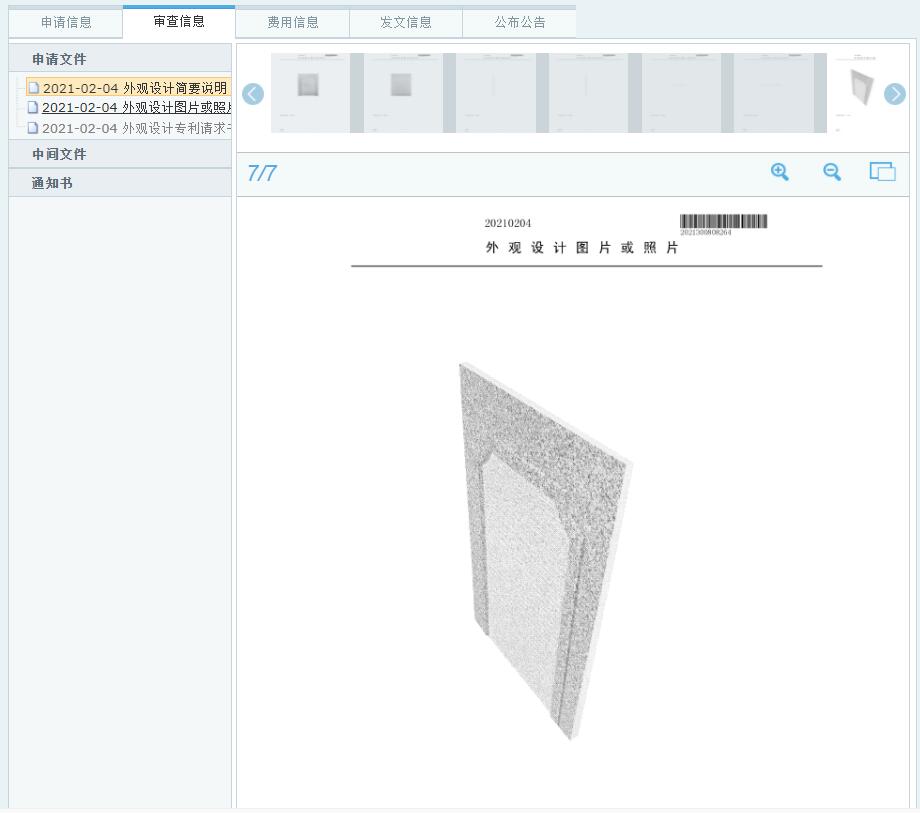
Task: Select the last thumbnail showing perspective view
Action: (x=859, y=93)
